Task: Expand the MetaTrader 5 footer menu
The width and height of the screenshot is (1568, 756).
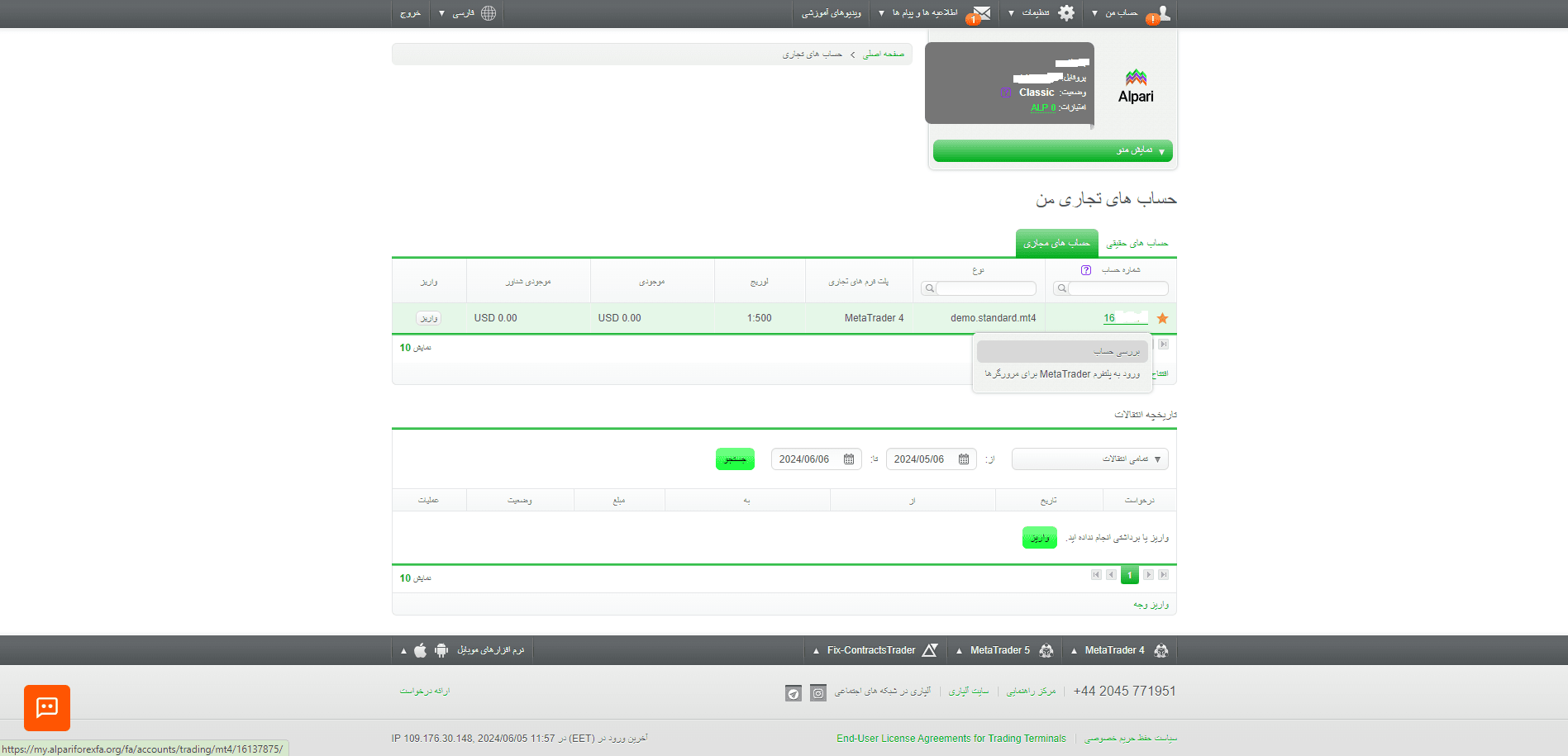Action: click(x=959, y=651)
